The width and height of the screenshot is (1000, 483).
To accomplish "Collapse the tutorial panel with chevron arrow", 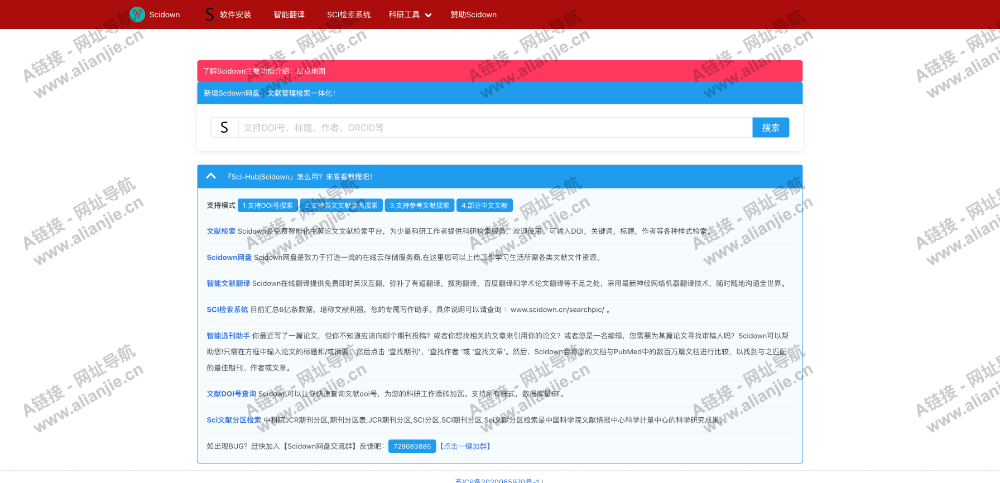I will [x=211, y=176].
